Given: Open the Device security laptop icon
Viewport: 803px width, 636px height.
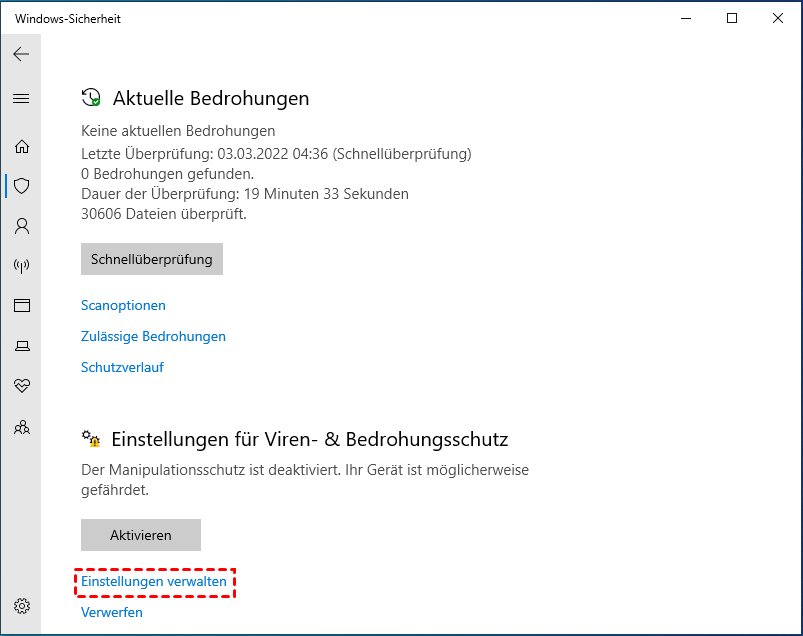Looking at the screenshot, I should tap(22, 346).
